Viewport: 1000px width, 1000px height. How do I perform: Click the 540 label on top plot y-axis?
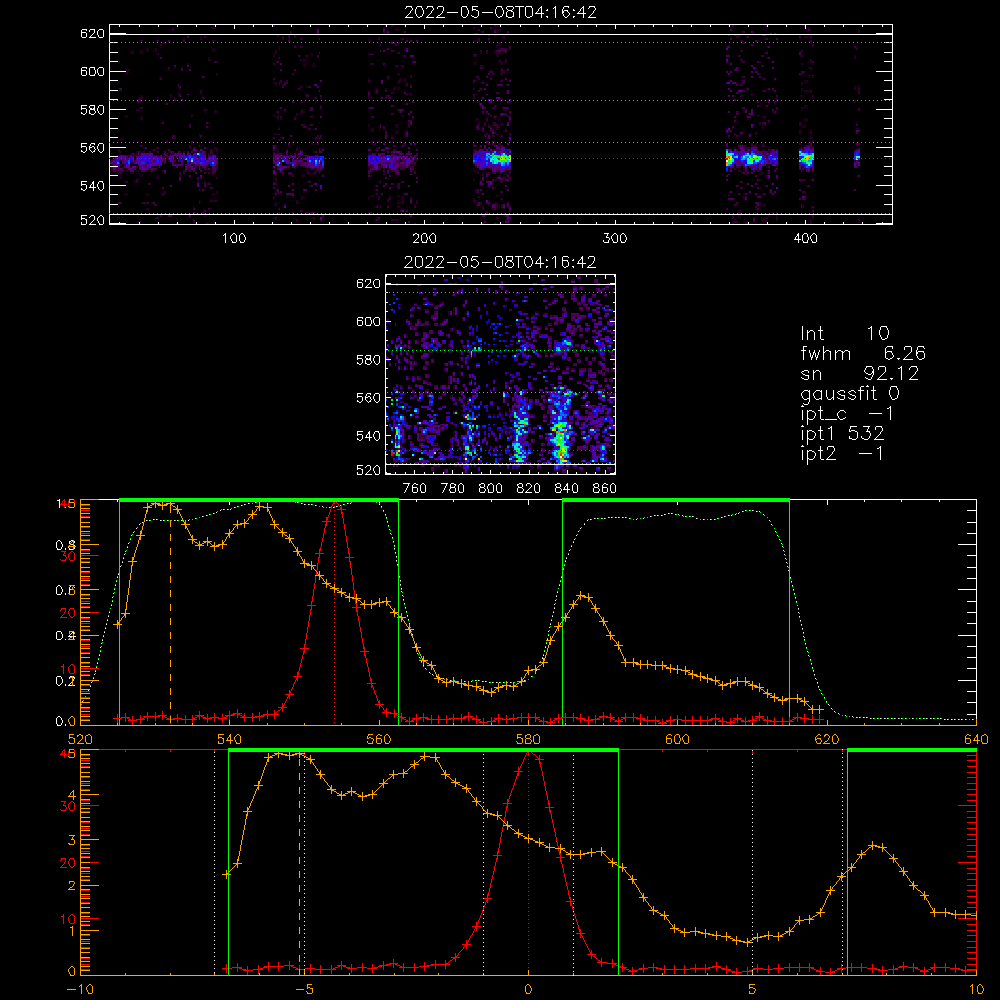(x=92, y=186)
